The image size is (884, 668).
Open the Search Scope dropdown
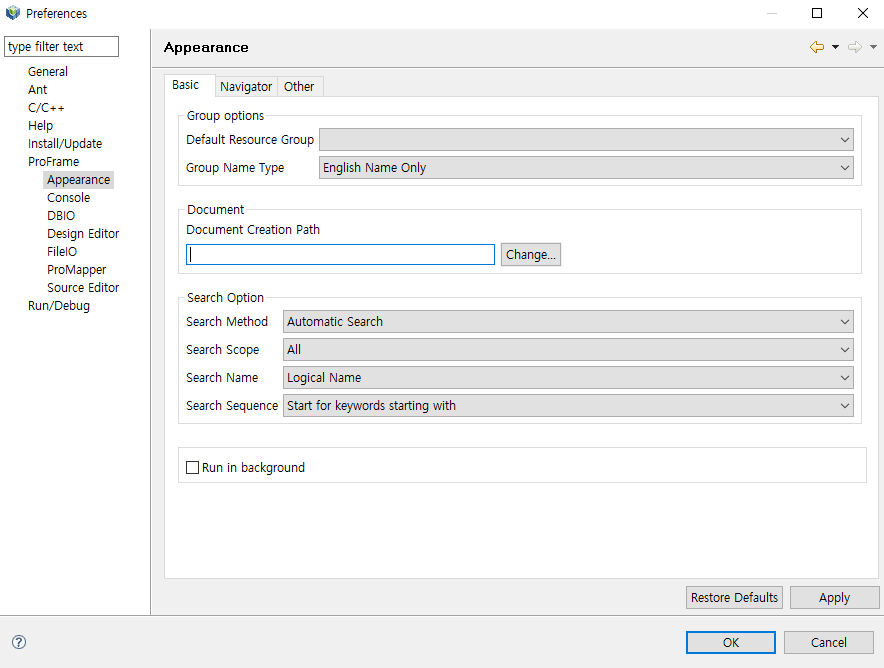coord(568,350)
